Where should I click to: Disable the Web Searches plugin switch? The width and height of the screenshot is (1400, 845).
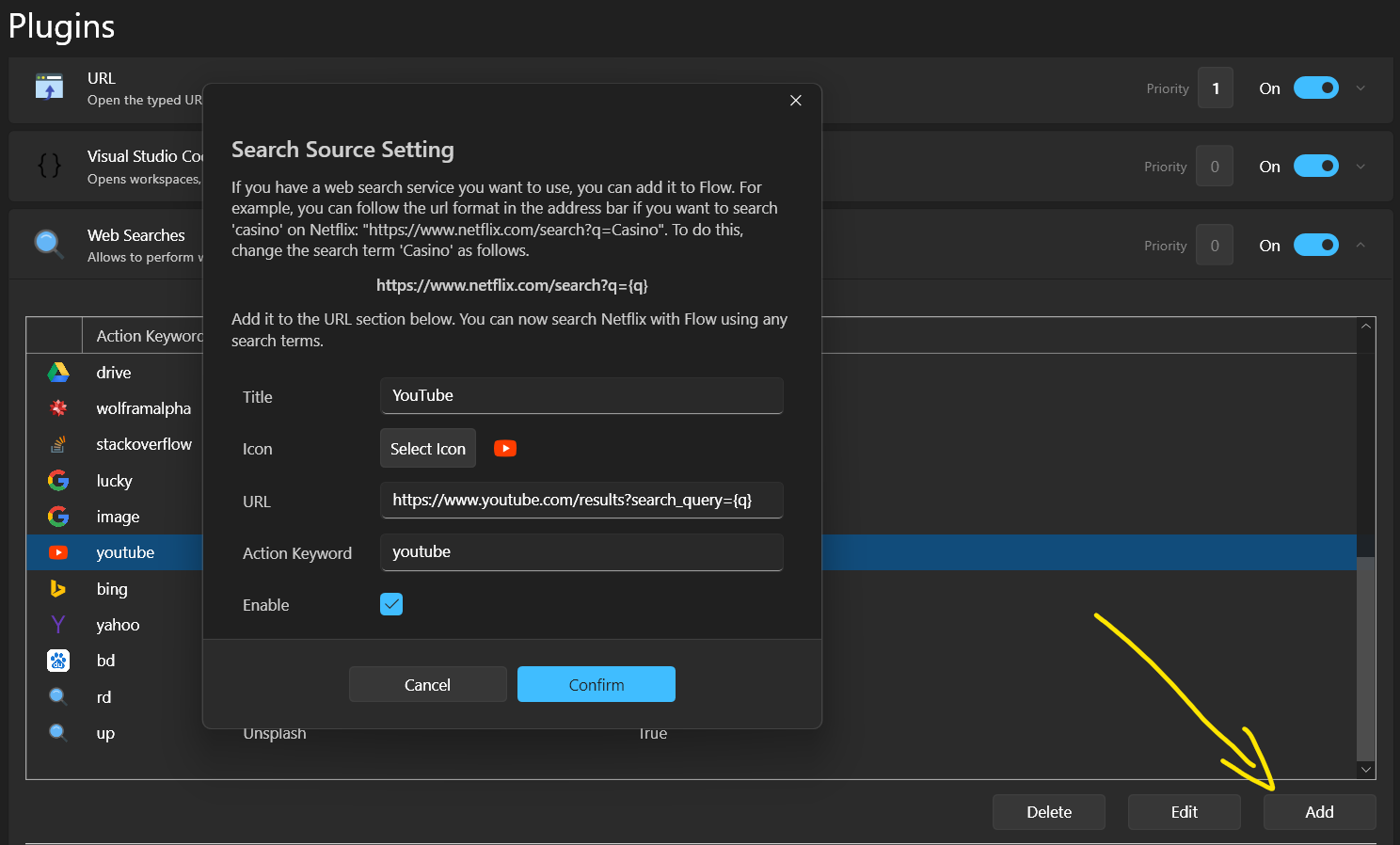click(1315, 245)
